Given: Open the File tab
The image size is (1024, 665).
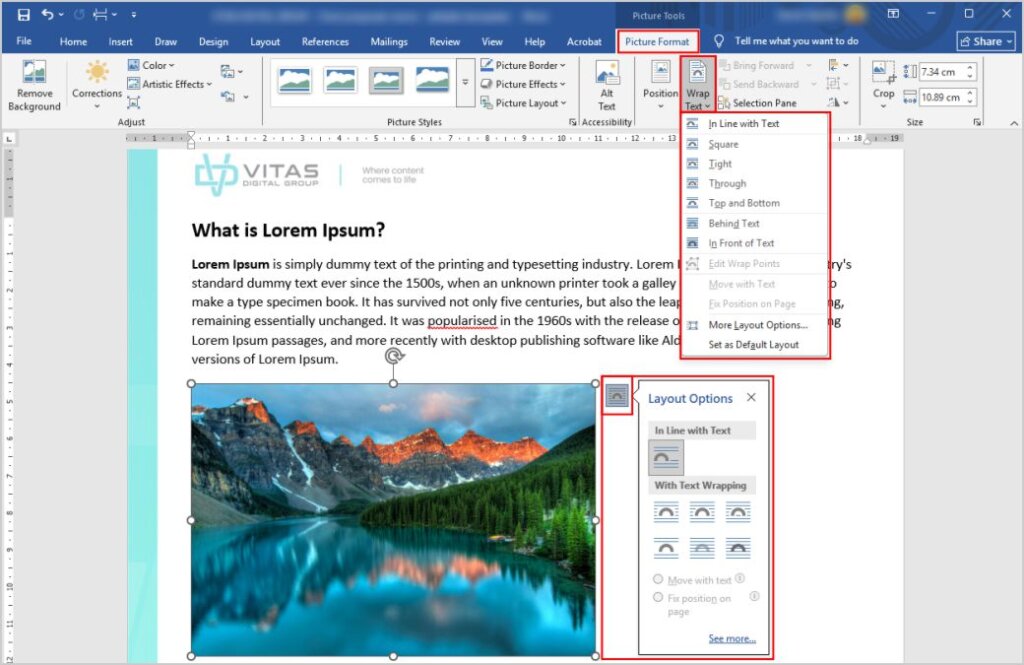Looking at the screenshot, I should point(24,41).
